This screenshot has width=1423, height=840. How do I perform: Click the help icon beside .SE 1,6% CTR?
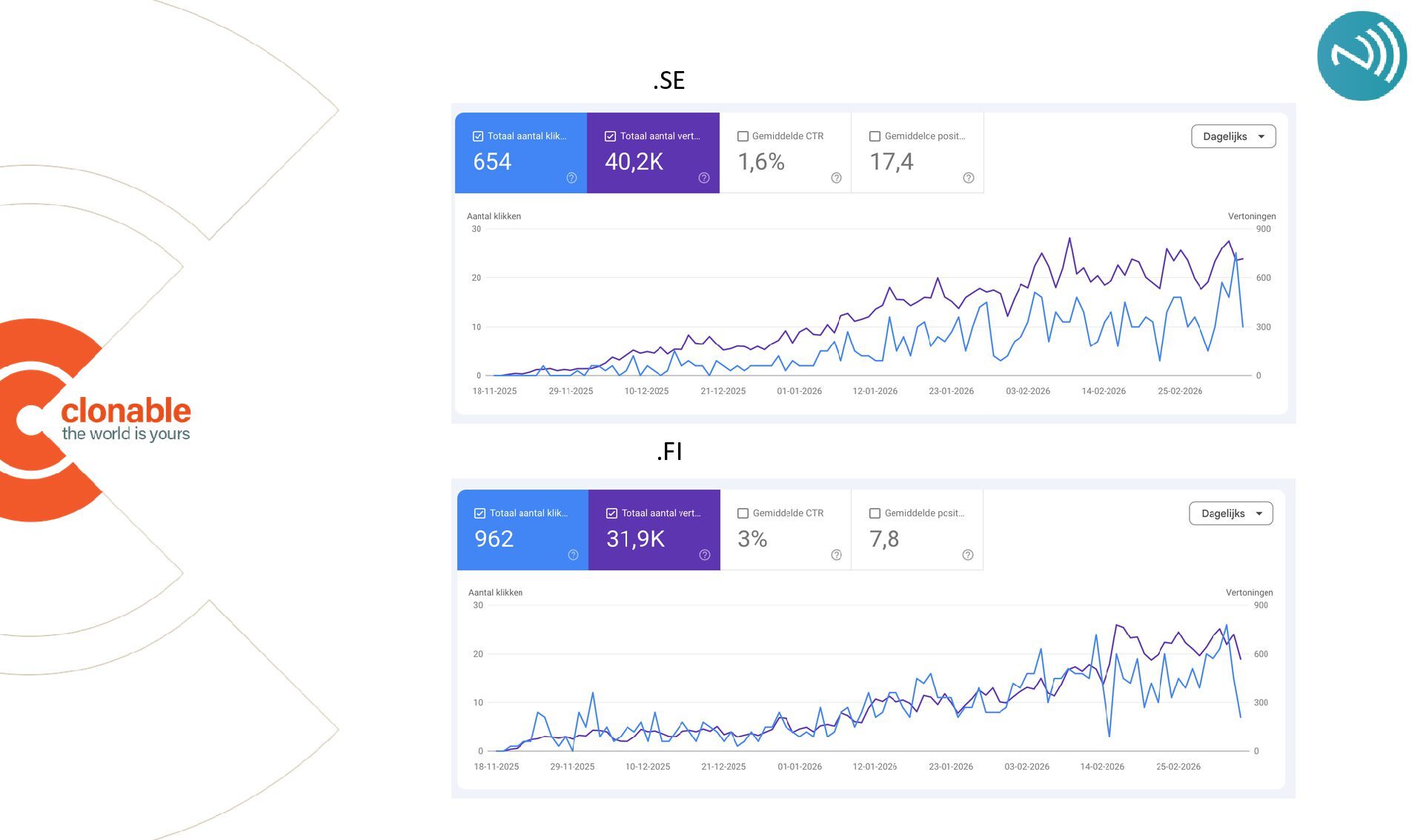pyautogui.click(x=836, y=178)
